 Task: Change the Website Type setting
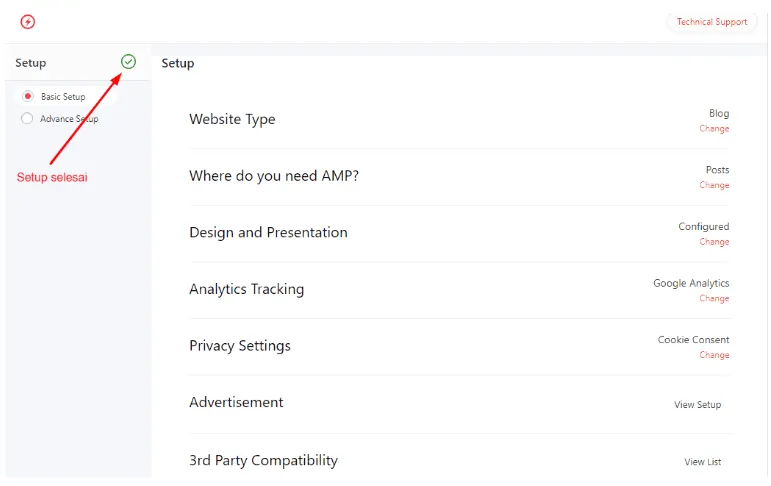point(714,129)
